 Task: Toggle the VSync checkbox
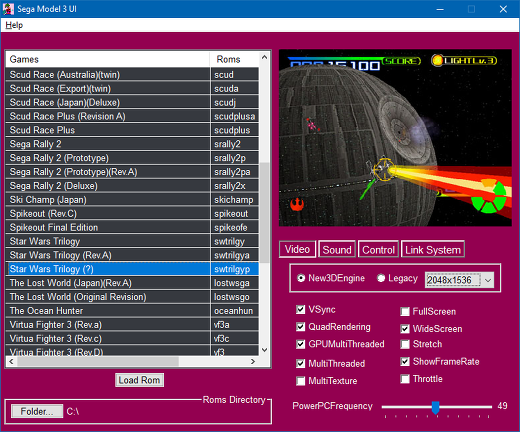[300, 309]
